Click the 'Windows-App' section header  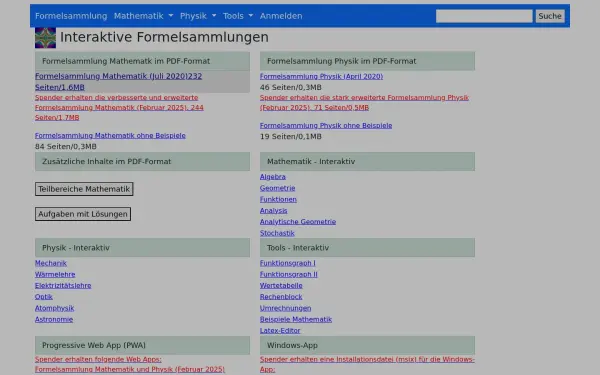pyautogui.click(x=367, y=346)
